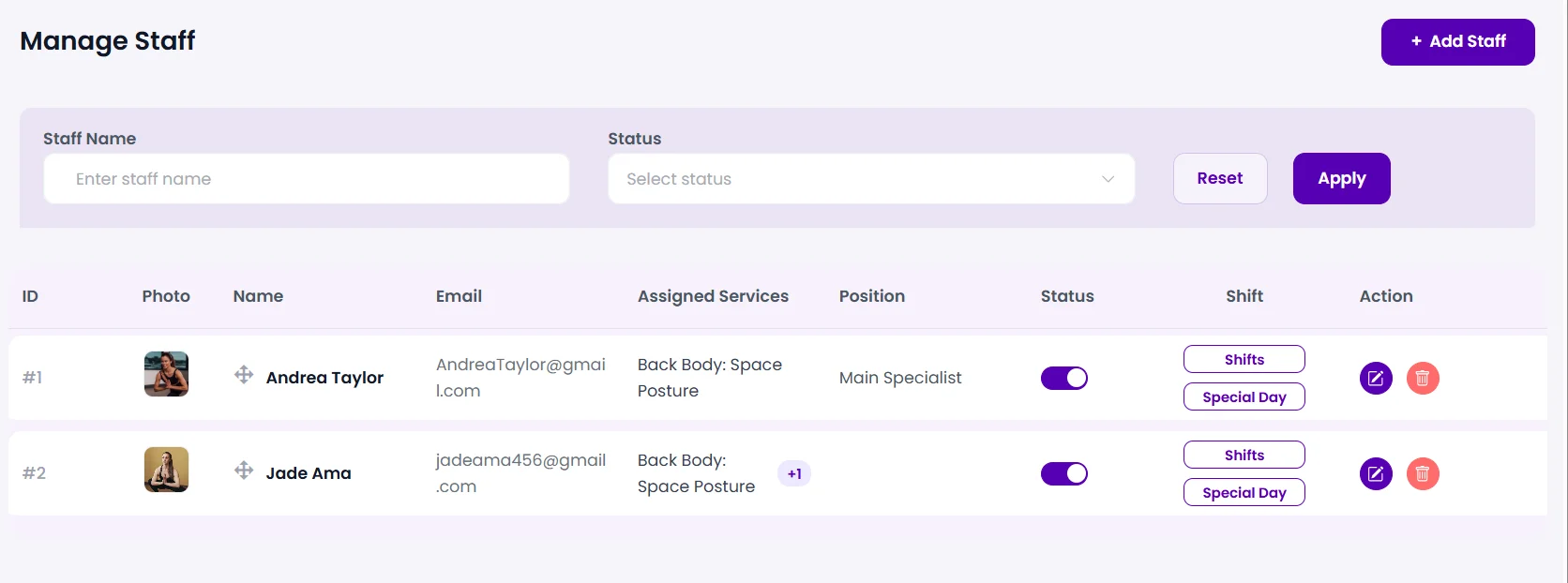Open Special Day for Andrea Taylor
1568x583 pixels.
coord(1244,396)
